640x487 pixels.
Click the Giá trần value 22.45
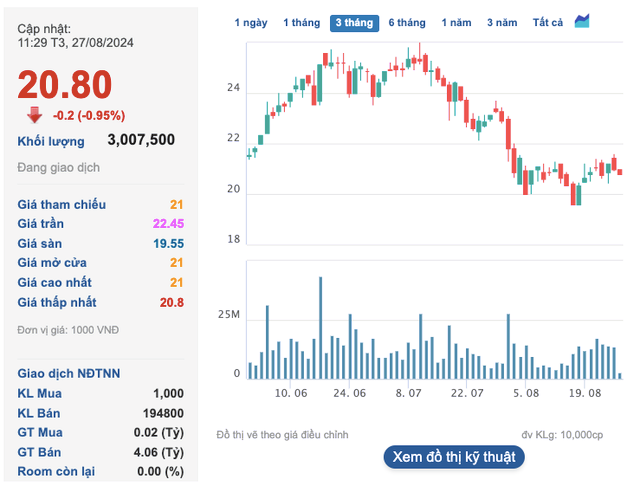click(x=168, y=223)
